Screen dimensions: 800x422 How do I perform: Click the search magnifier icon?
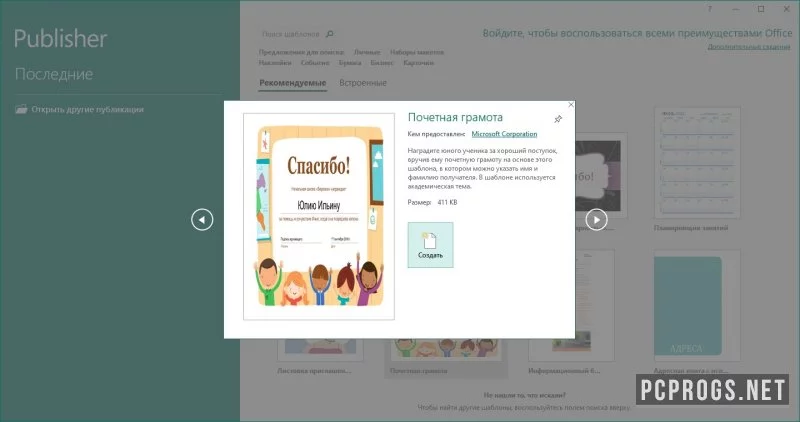(x=330, y=34)
